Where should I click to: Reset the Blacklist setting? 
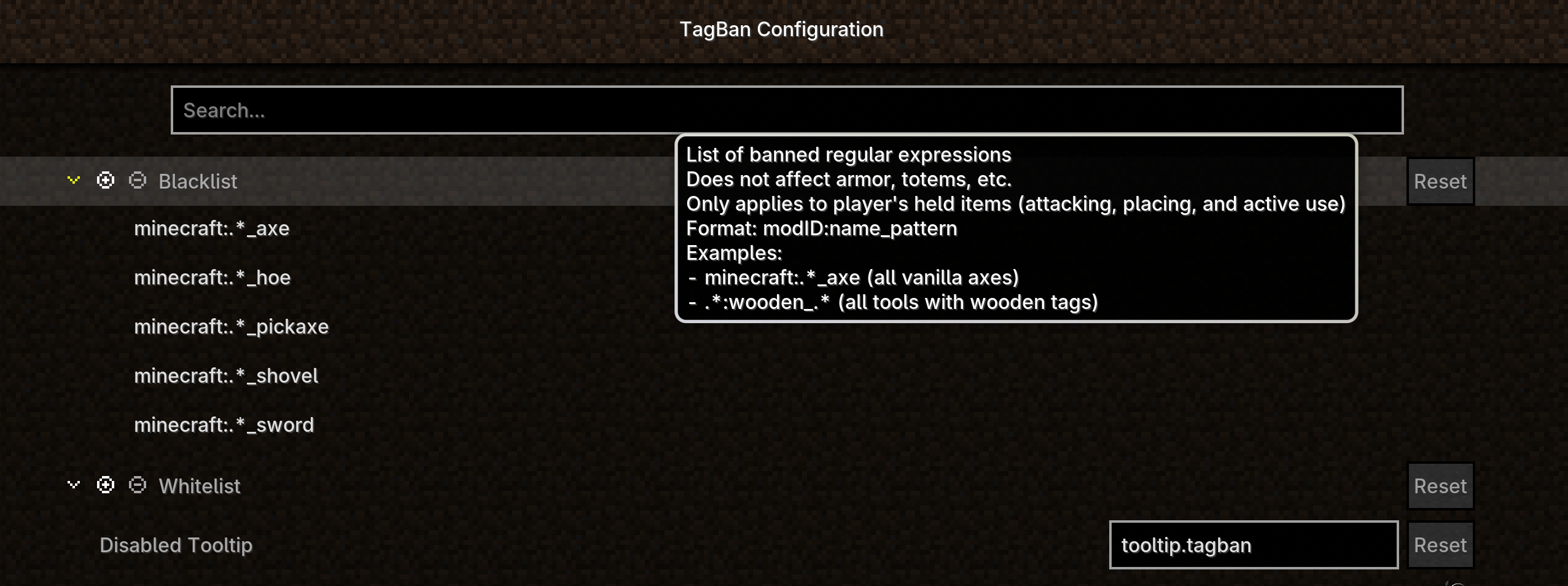tap(1440, 181)
